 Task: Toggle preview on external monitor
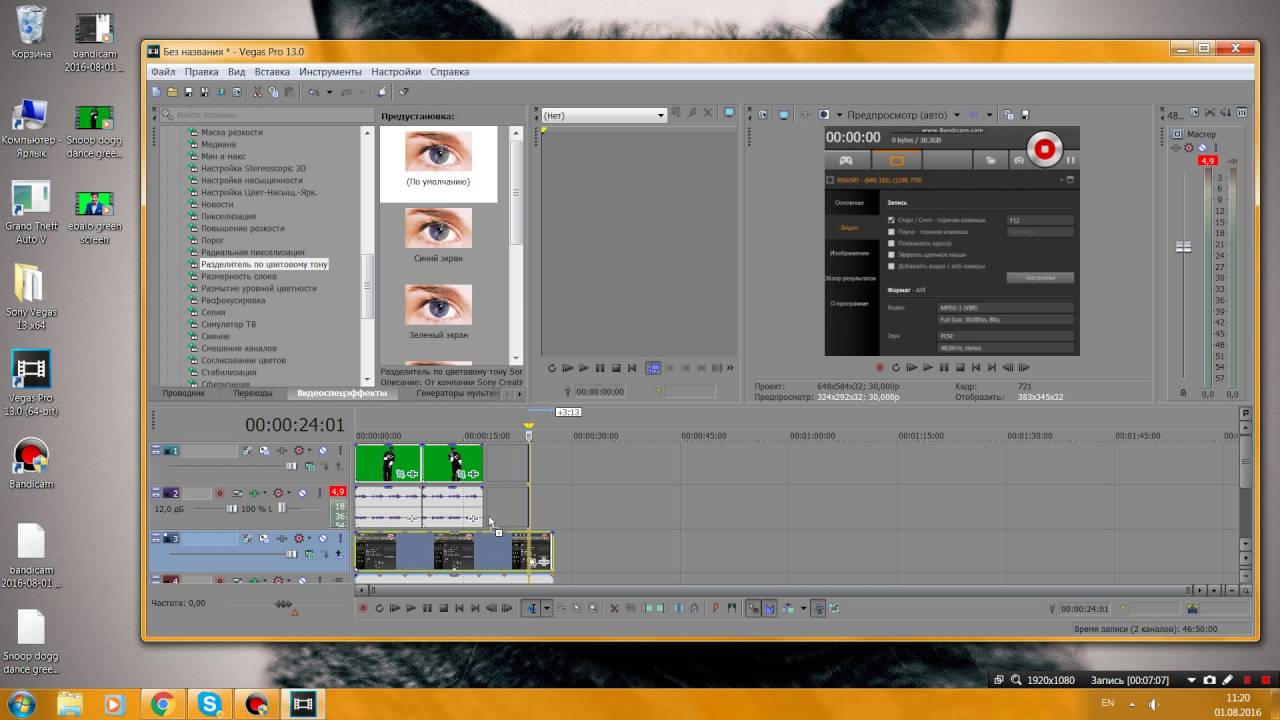tap(786, 115)
